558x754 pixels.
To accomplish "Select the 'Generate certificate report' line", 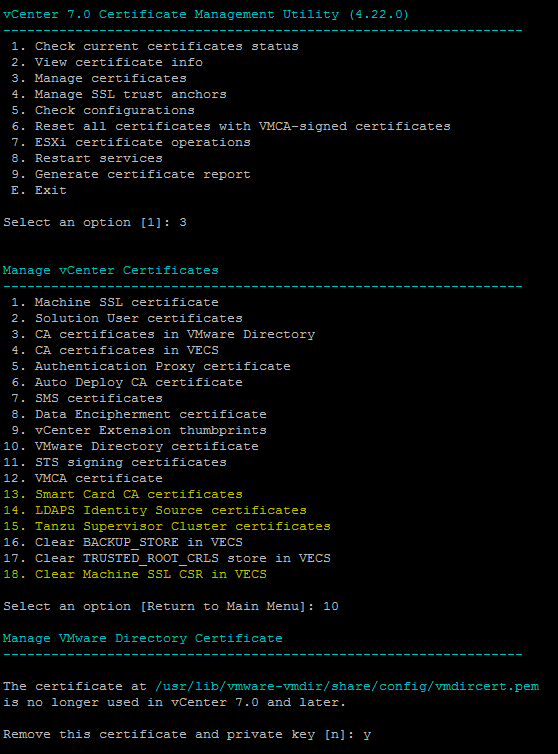I will [130, 175].
